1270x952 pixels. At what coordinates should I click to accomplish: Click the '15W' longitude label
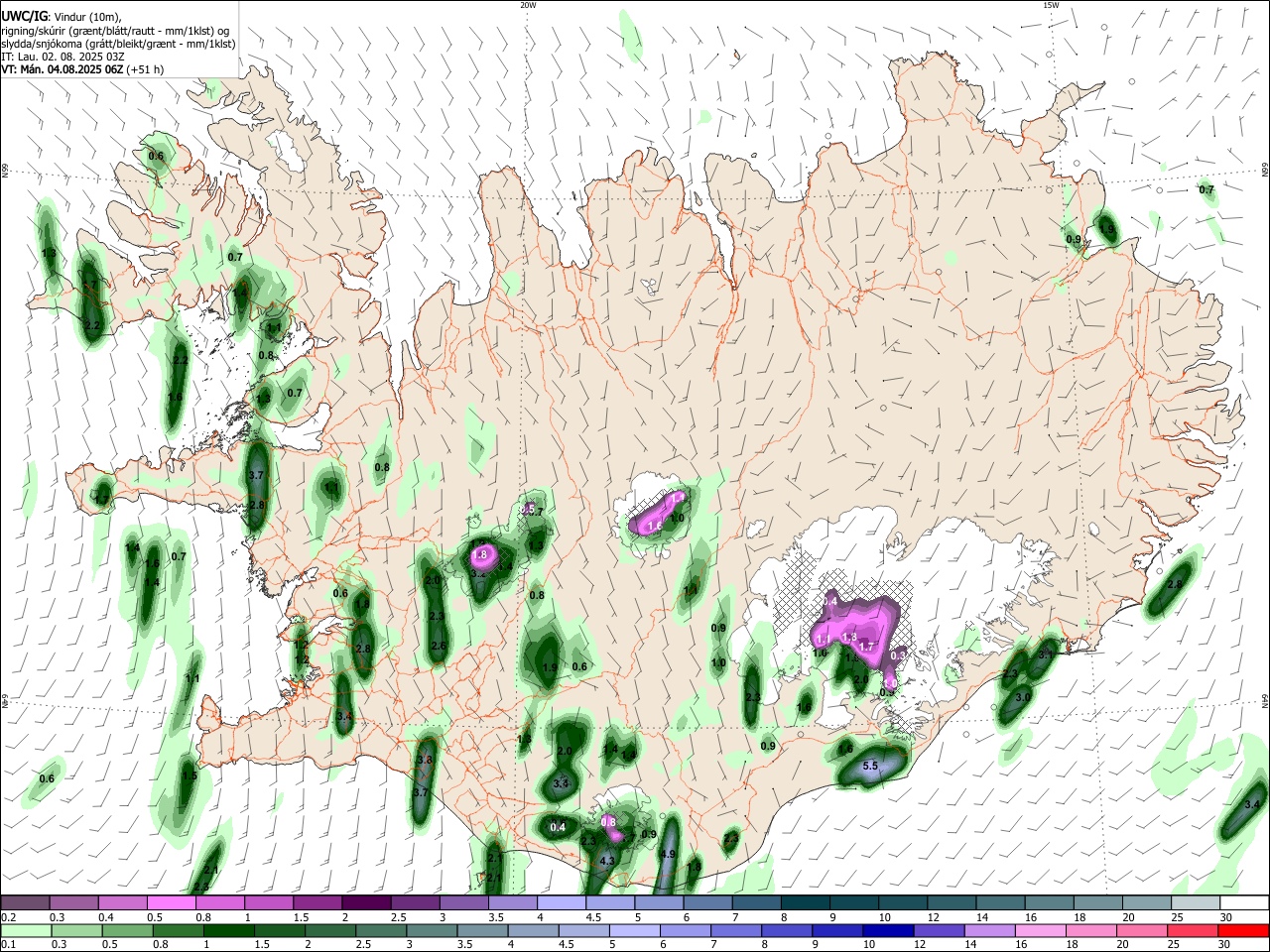(x=1051, y=5)
